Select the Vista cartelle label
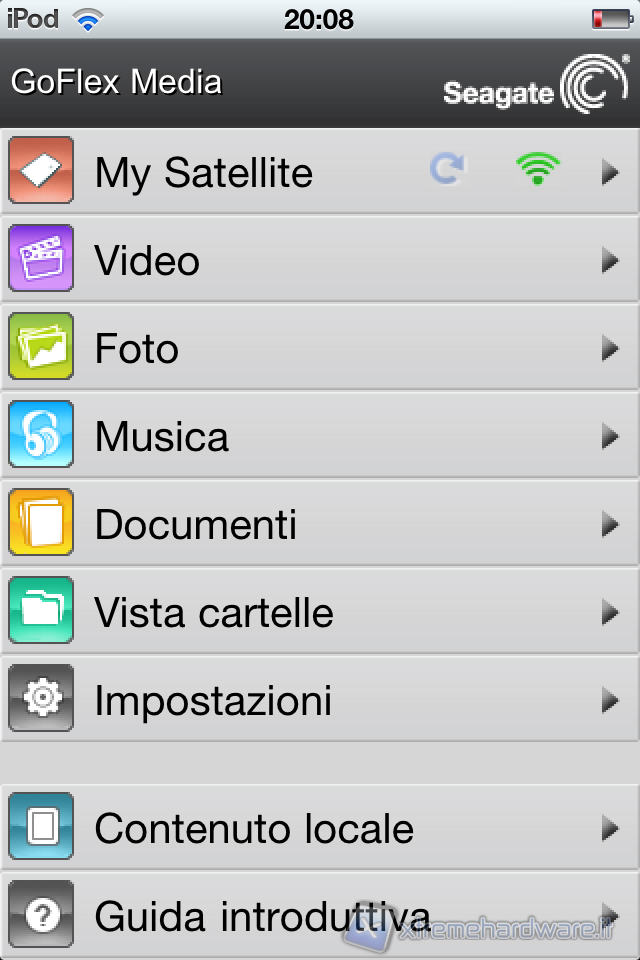This screenshot has height=960, width=640. (x=214, y=613)
